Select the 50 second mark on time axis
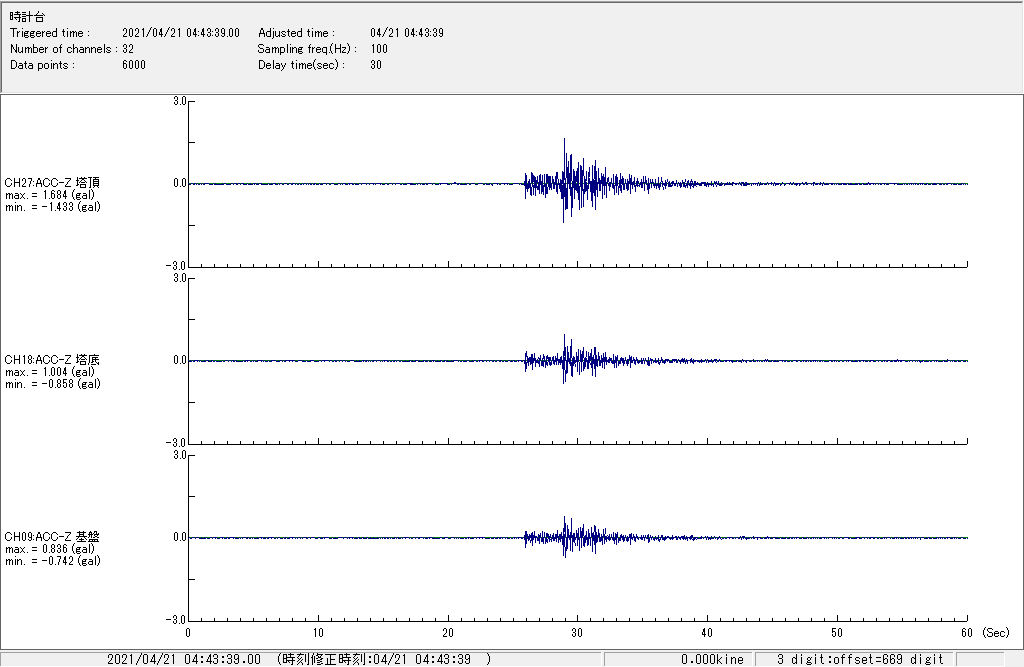The image size is (1024, 667). pyautogui.click(x=837, y=633)
